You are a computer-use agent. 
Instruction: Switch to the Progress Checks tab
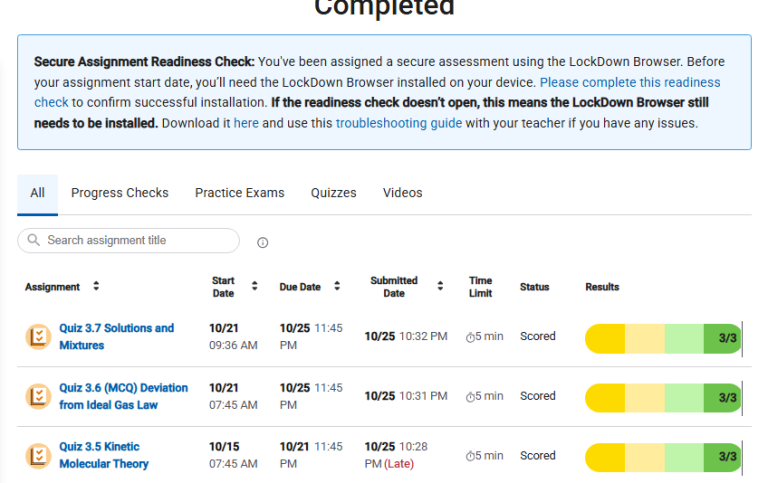pos(120,193)
